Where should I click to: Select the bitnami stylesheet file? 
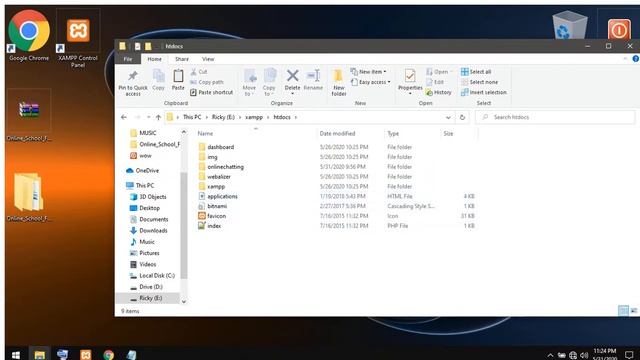click(217, 206)
